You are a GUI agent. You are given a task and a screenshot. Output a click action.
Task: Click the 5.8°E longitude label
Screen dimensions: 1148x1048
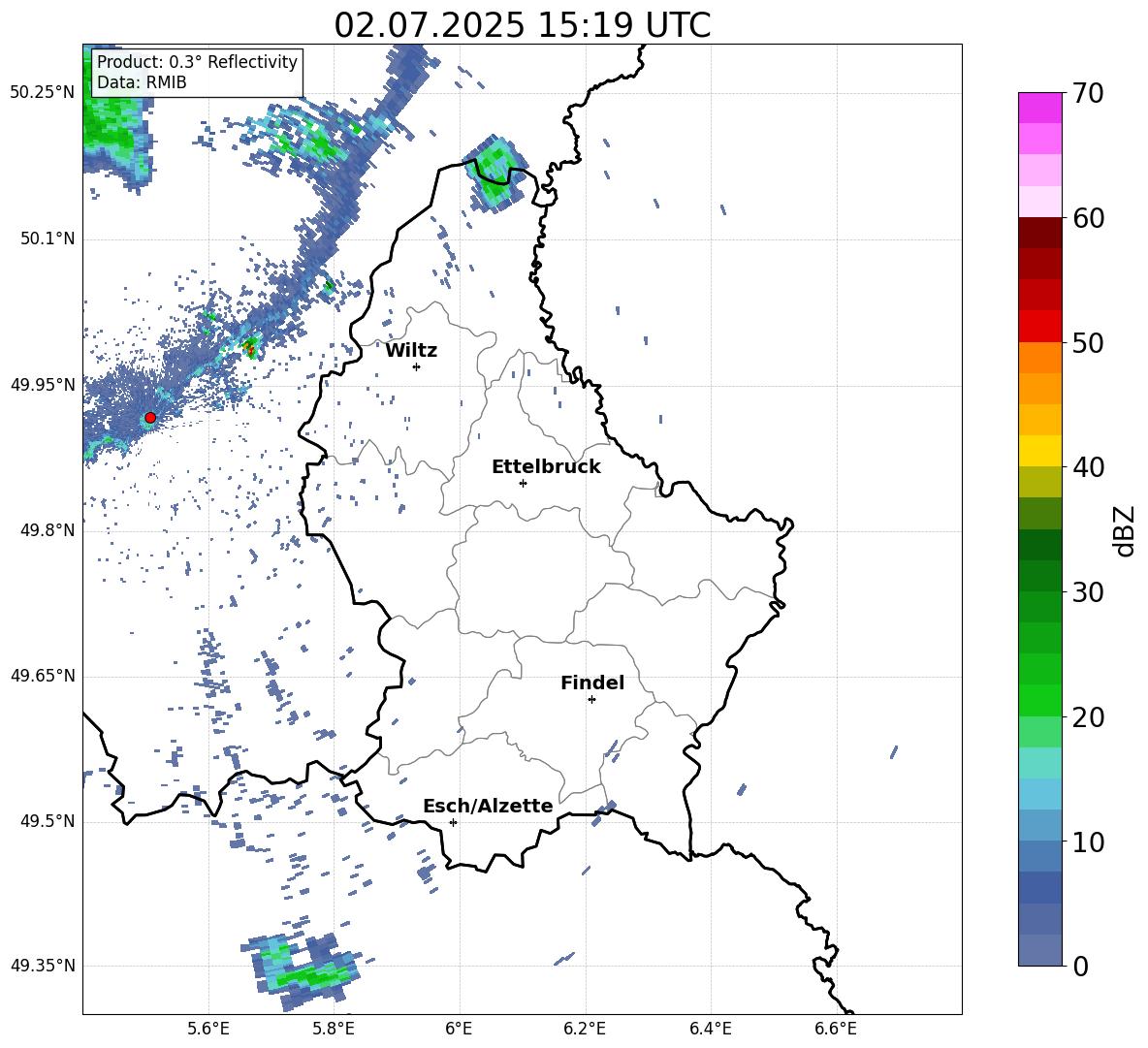(334, 1029)
